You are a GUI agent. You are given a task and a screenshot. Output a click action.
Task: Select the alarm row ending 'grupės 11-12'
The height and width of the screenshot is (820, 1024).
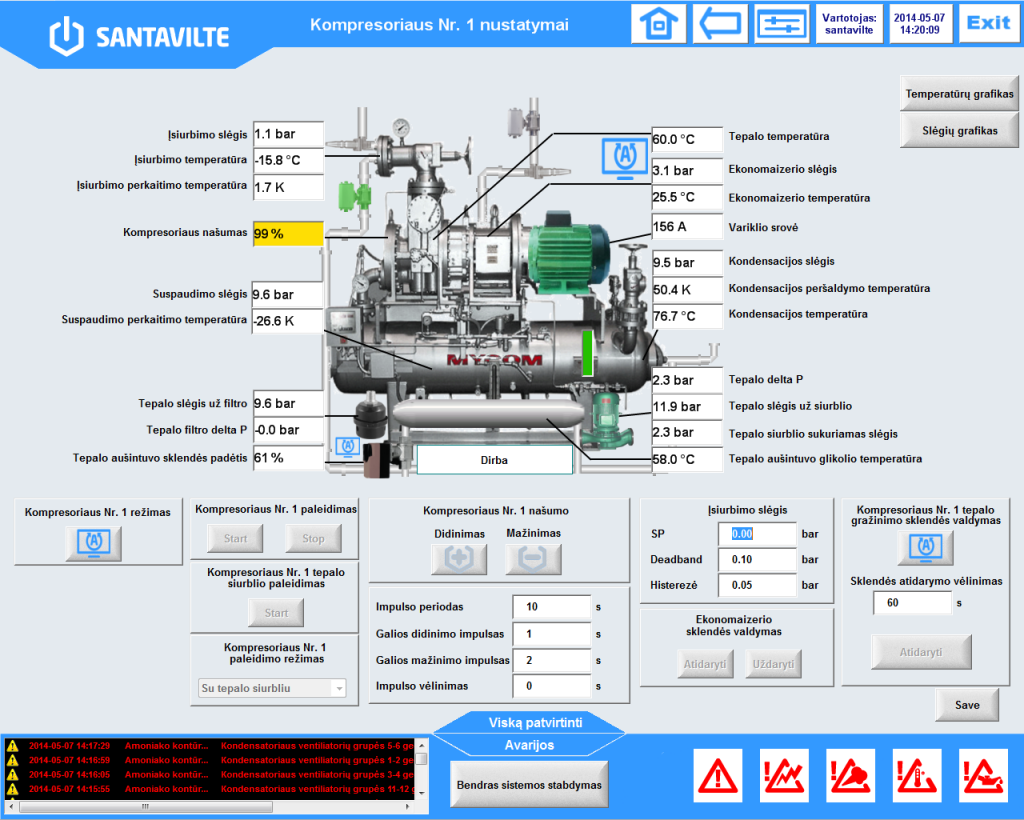209,789
